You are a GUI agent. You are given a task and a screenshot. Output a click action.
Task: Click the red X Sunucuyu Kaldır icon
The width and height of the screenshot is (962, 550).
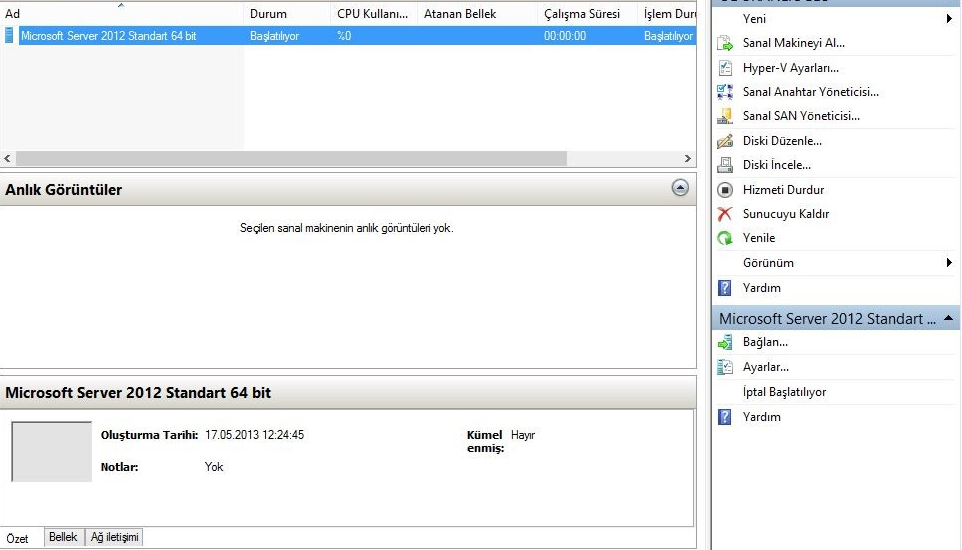click(x=725, y=214)
